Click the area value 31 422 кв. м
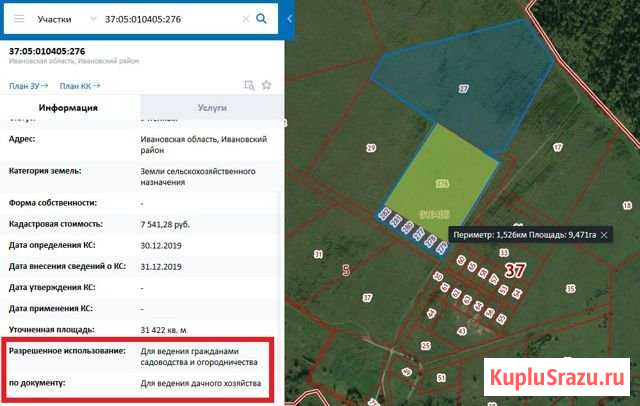 [163, 330]
